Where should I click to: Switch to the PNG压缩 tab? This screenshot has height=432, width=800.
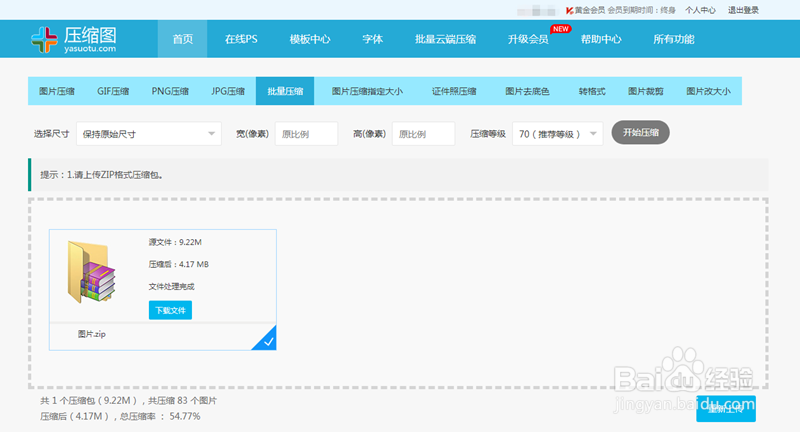click(170, 91)
